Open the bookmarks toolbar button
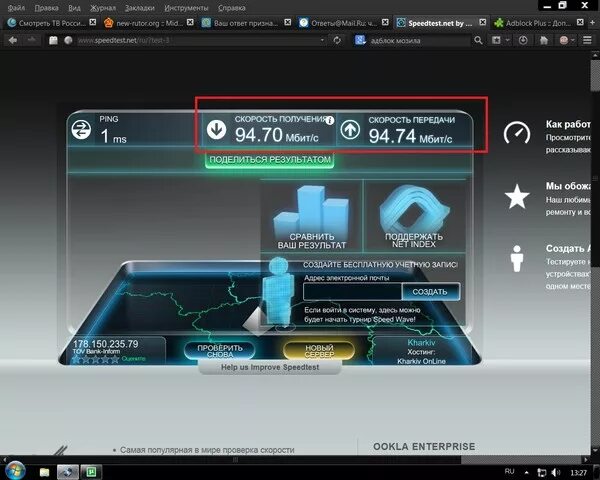The width and height of the screenshot is (600, 480). click(x=496, y=40)
